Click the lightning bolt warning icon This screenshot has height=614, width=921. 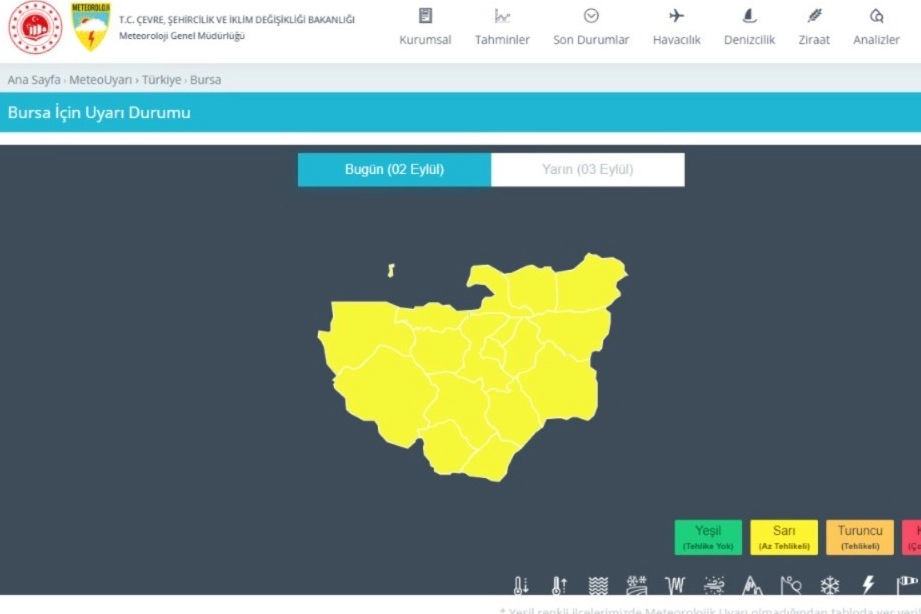point(868,586)
